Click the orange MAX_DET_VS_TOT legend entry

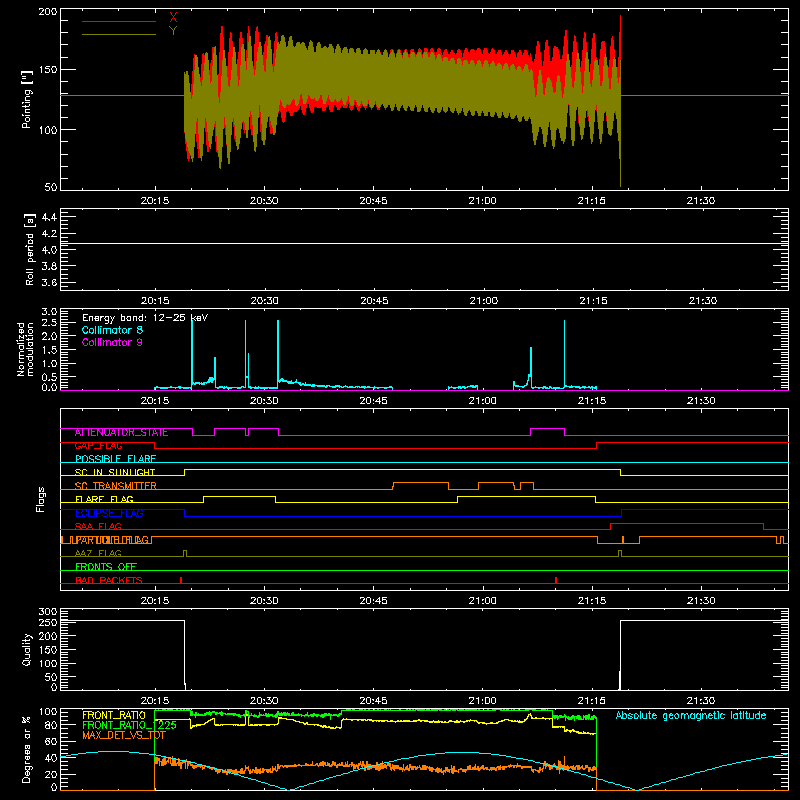coord(124,735)
